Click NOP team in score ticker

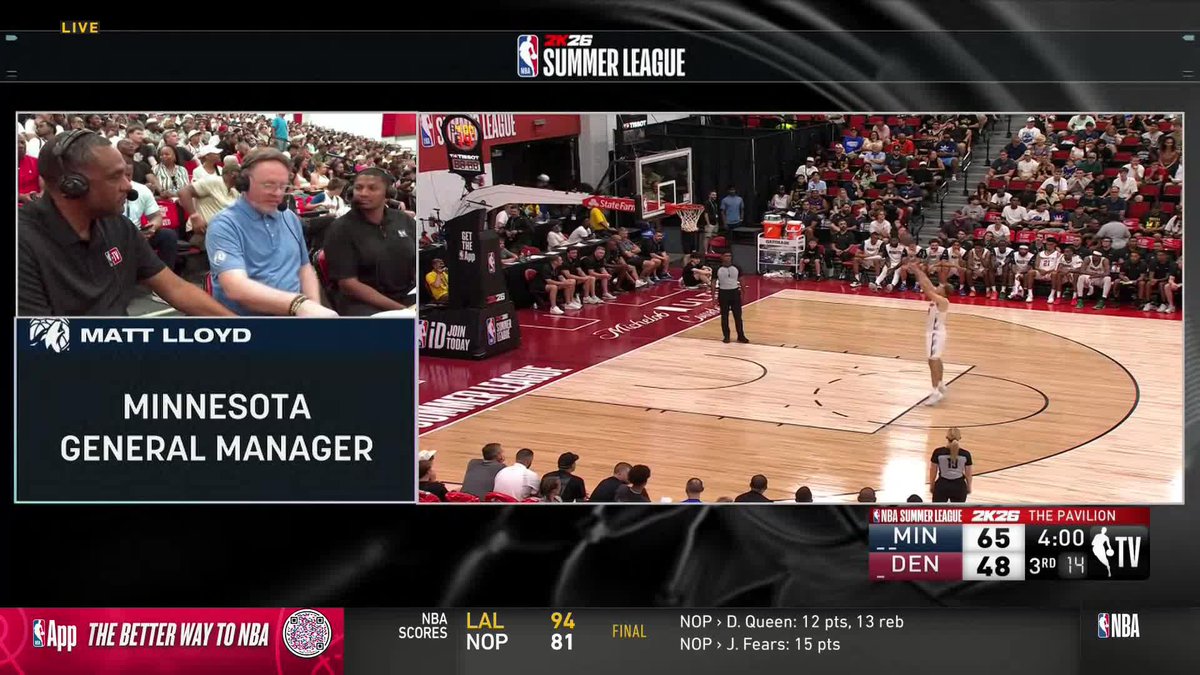click(486, 642)
